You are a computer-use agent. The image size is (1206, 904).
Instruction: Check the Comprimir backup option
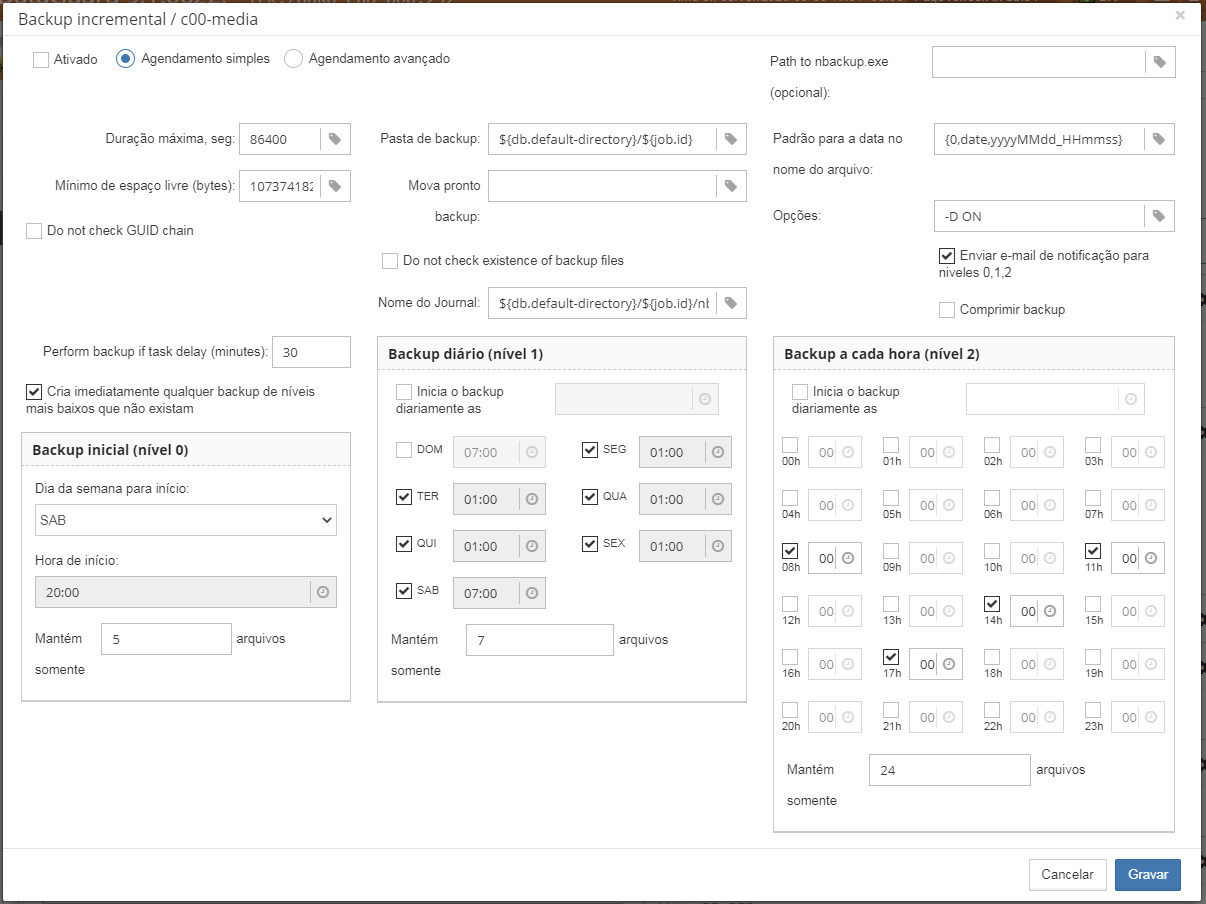(x=947, y=310)
